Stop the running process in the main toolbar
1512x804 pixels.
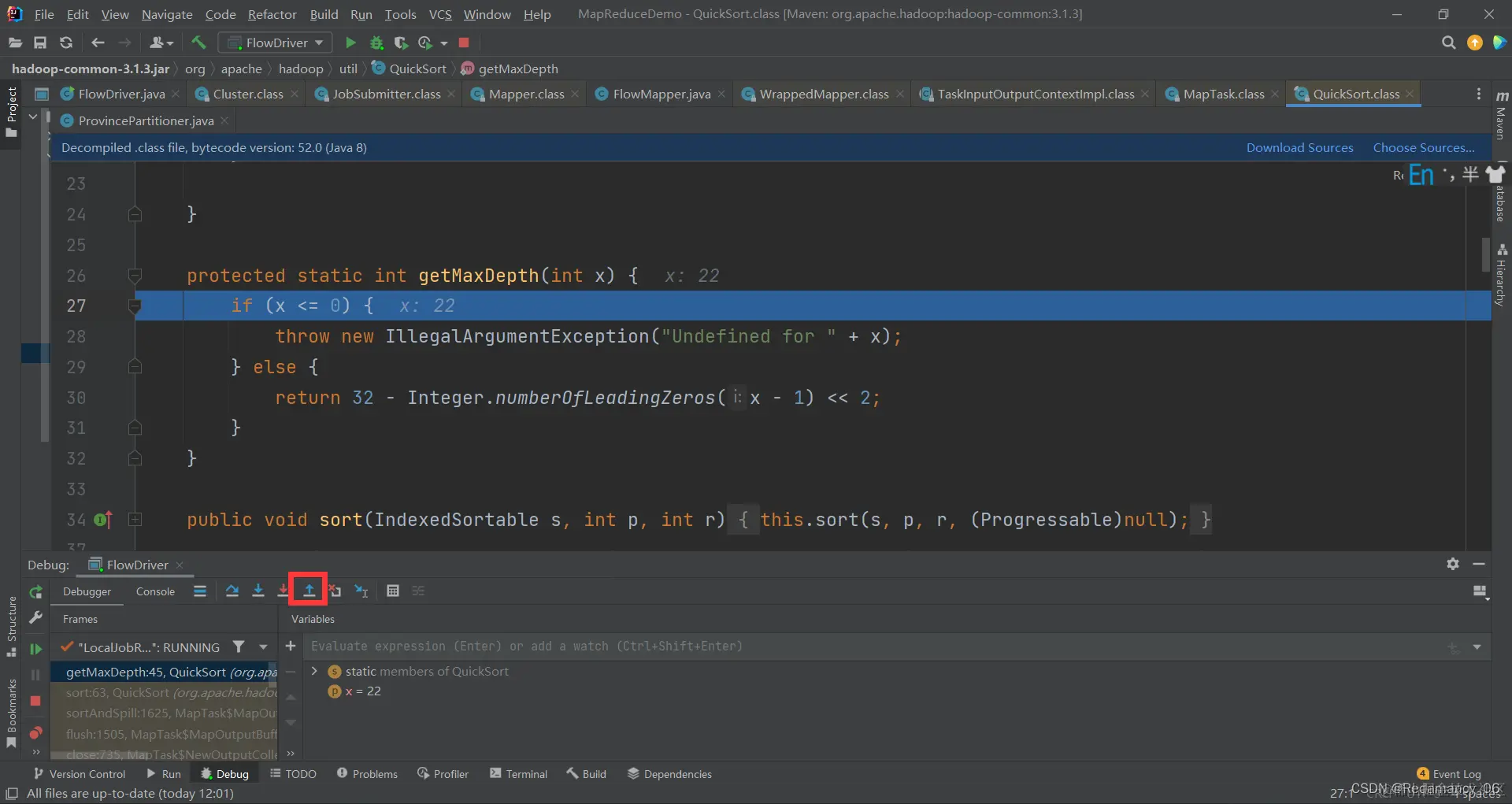(464, 43)
